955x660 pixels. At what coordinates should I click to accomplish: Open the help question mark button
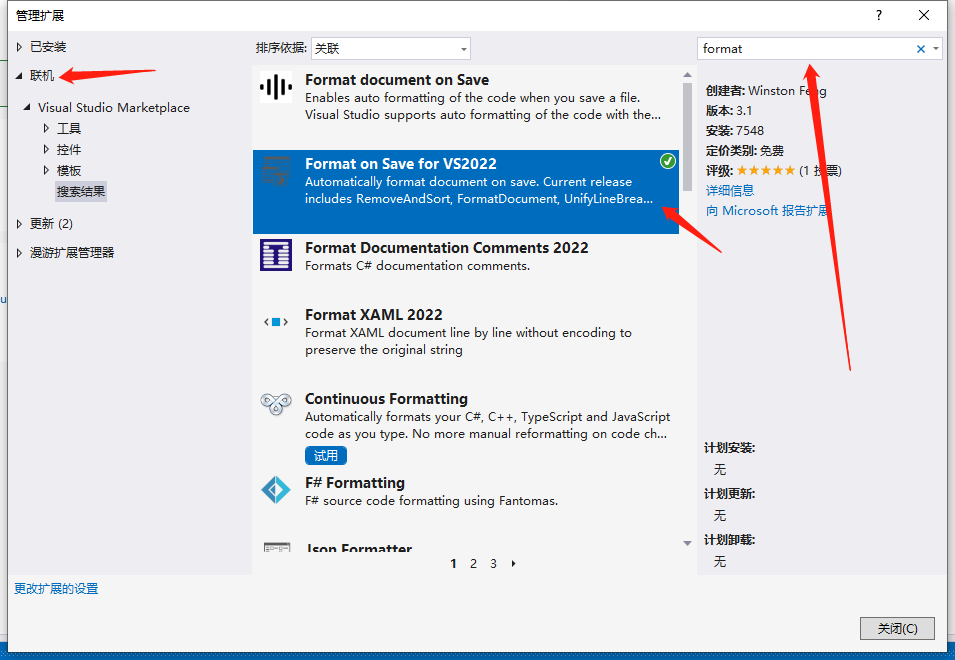878,15
